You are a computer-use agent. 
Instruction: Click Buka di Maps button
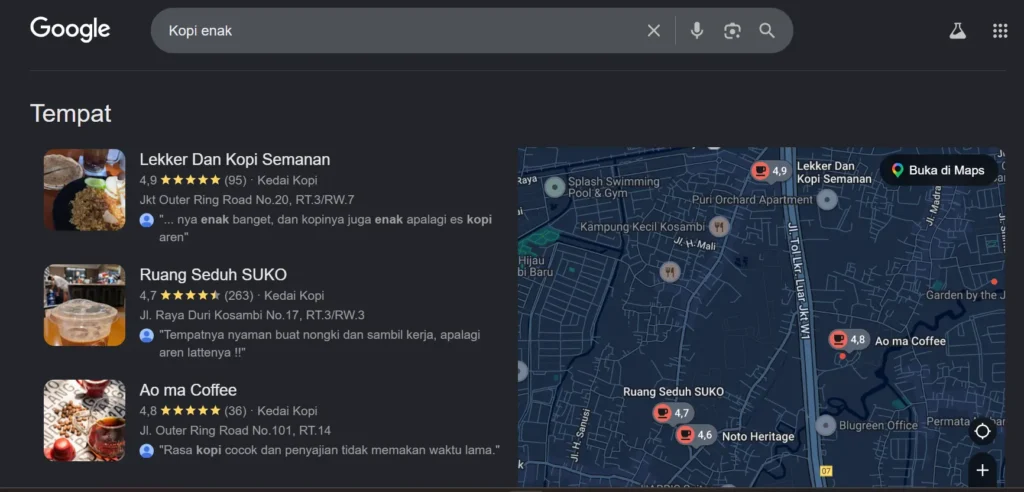tap(938, 171)
